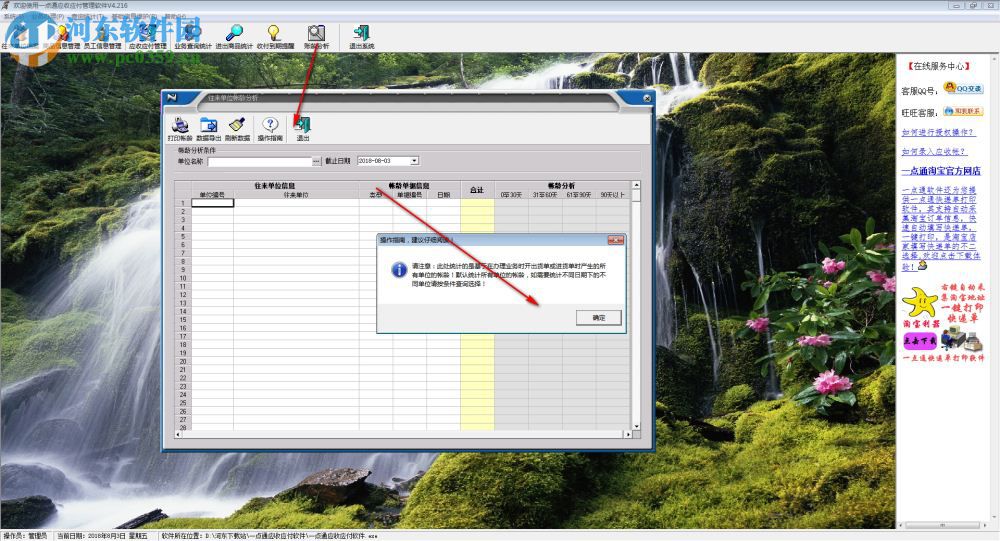Screen dimensions: 1000x541
Task: Select the 日期 column header
Action: tap(443, 195)
